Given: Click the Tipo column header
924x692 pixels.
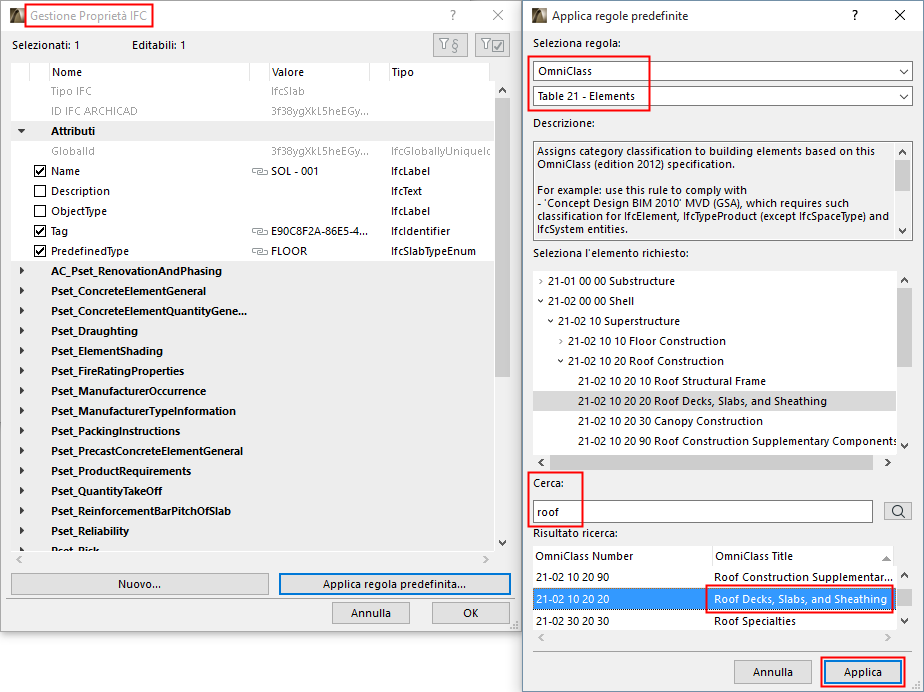Looking at the screenshot, I should tap(438, 72).
